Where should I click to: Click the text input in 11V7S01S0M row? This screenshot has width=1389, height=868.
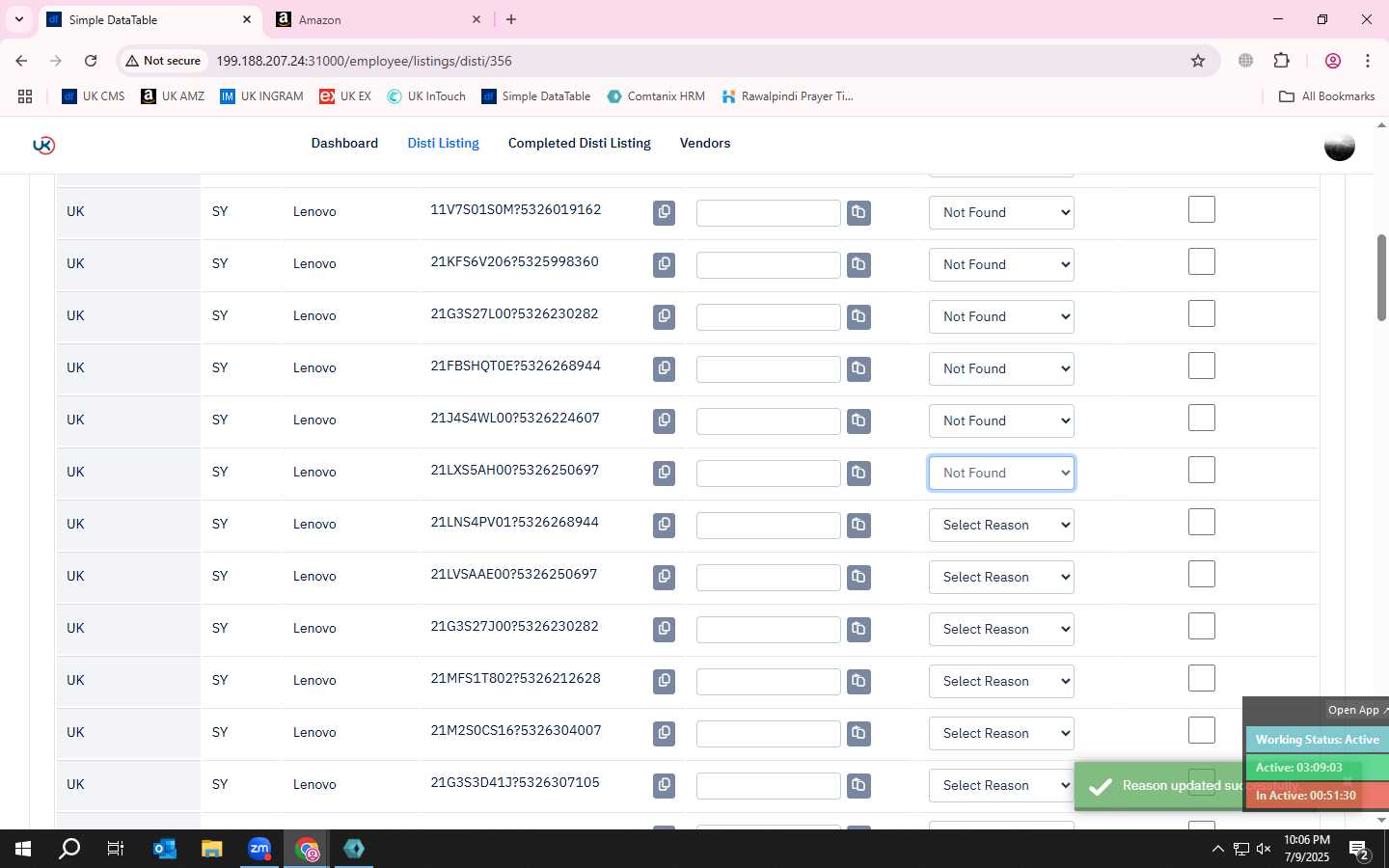pyautogui.click(x=768, y=213)
